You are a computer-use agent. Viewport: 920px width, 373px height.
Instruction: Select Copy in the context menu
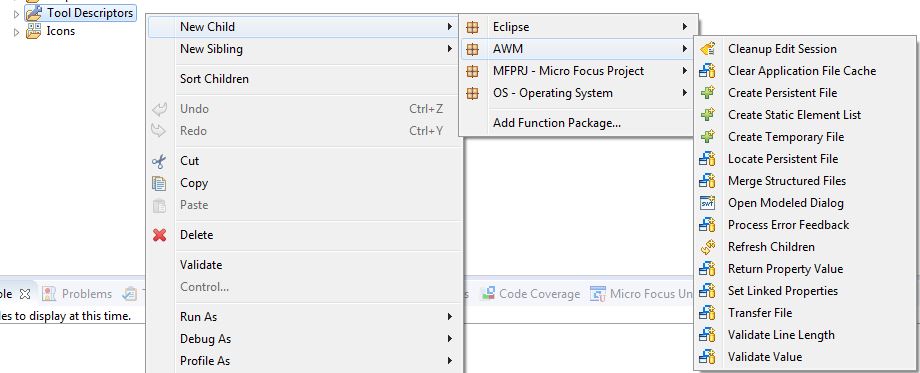point(304,183)
